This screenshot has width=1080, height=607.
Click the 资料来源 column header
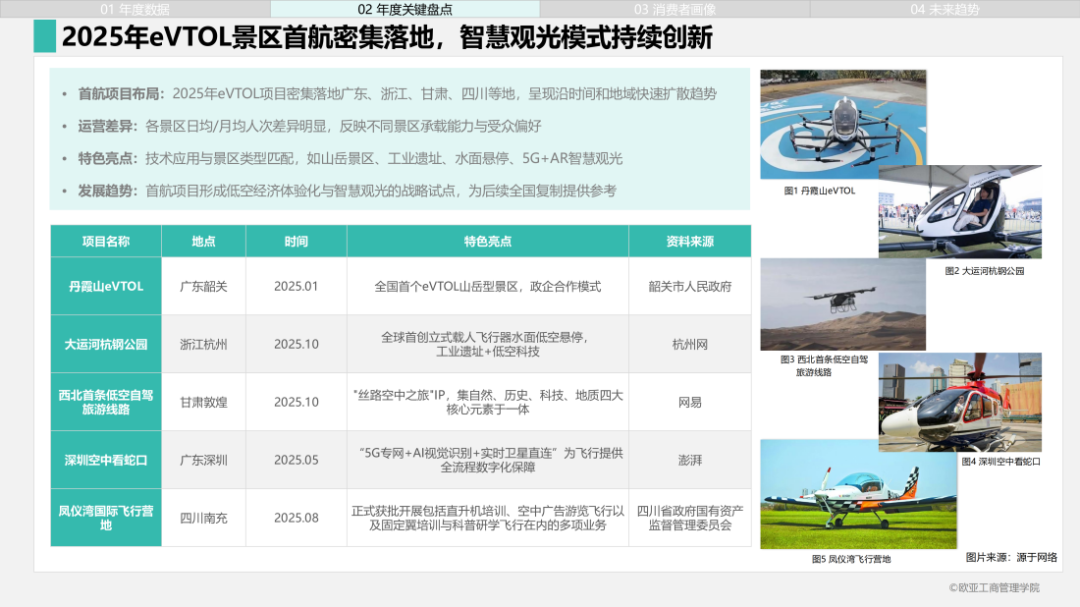[x=689, y=241]
